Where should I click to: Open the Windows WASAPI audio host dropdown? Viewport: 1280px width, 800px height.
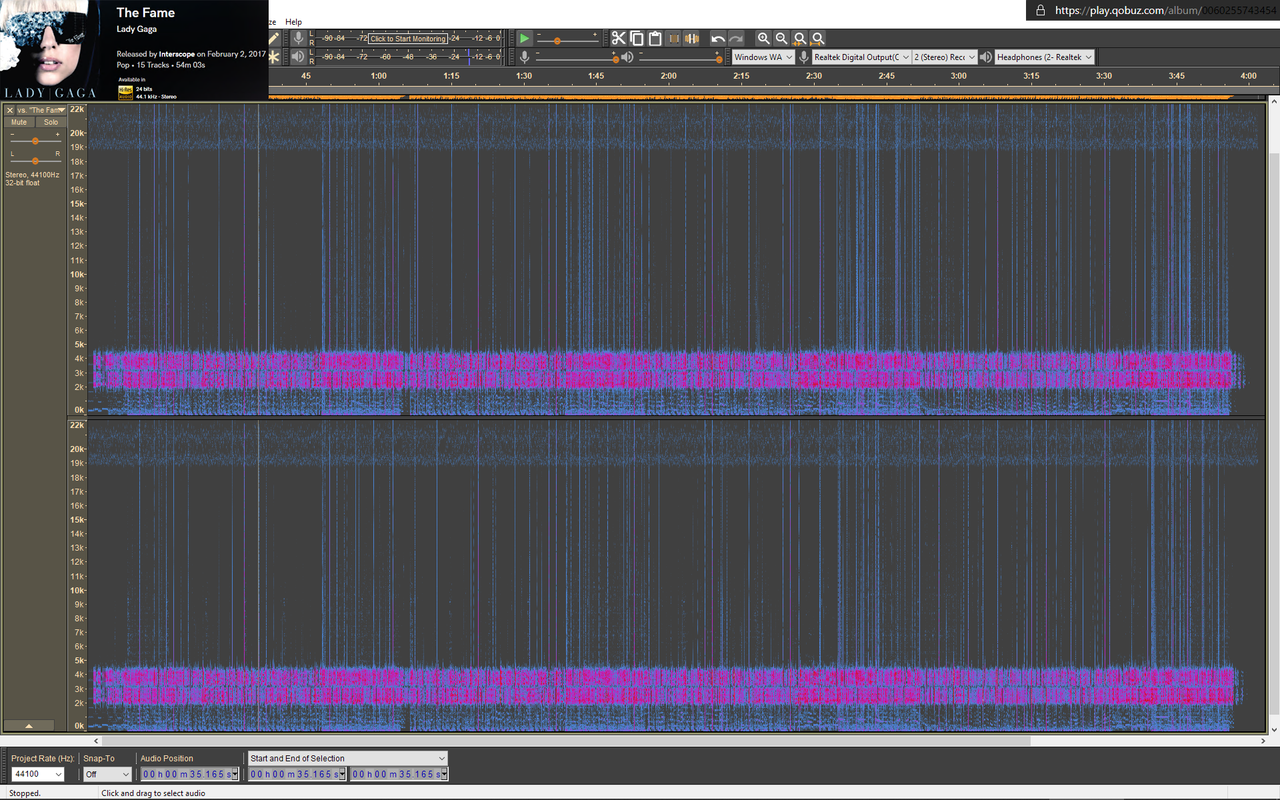pos(763,57)
